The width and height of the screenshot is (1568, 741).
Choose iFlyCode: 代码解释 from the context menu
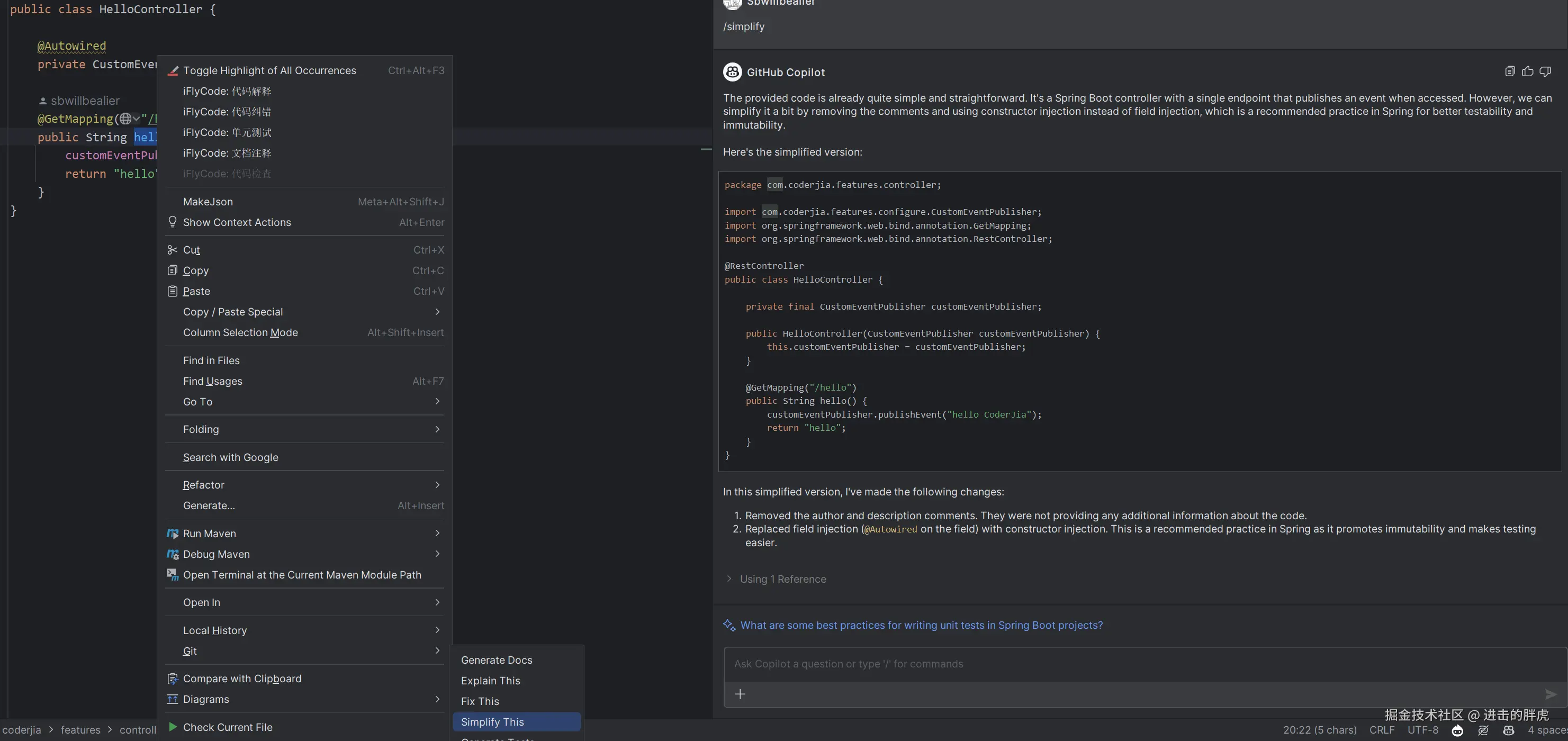pos(304,91)
